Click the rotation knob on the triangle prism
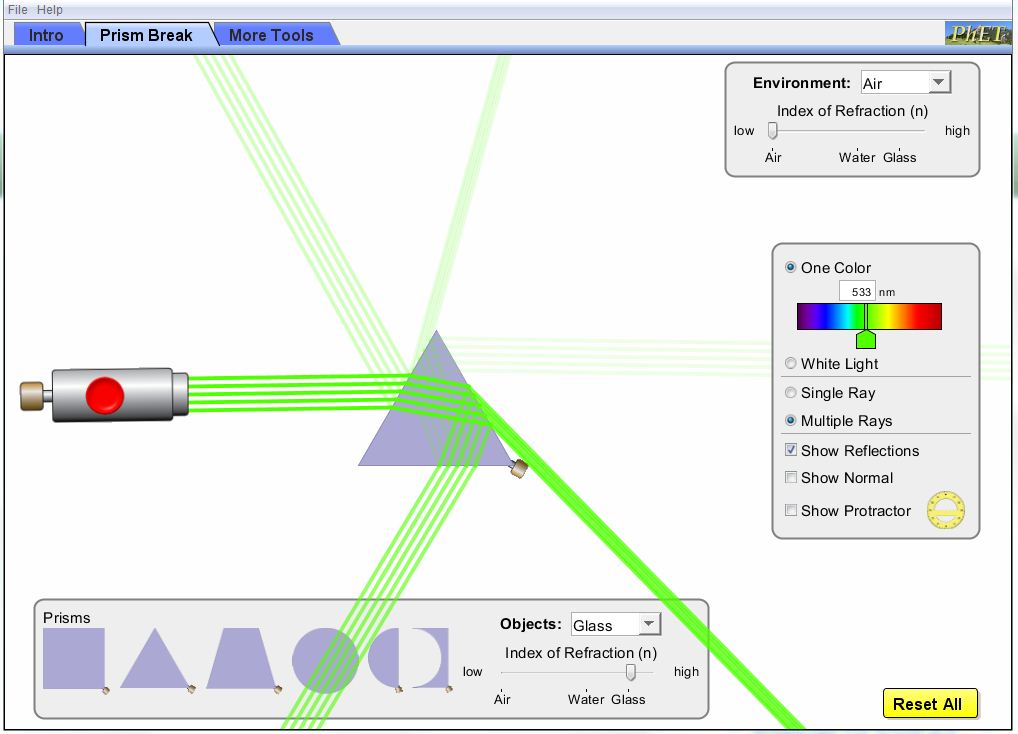The height and width of the screenshot is (734, 1018). [518, 468]
